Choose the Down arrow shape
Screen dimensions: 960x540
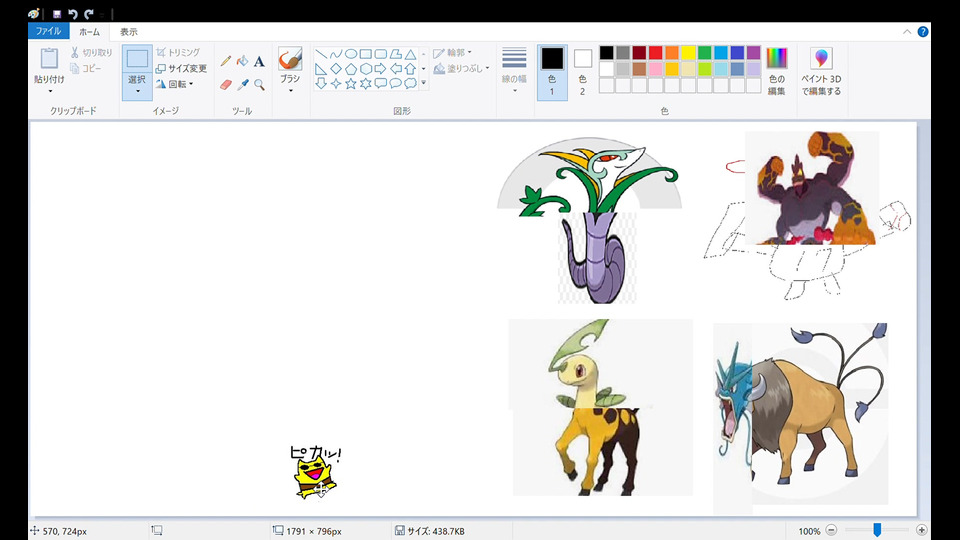(321, 83)
